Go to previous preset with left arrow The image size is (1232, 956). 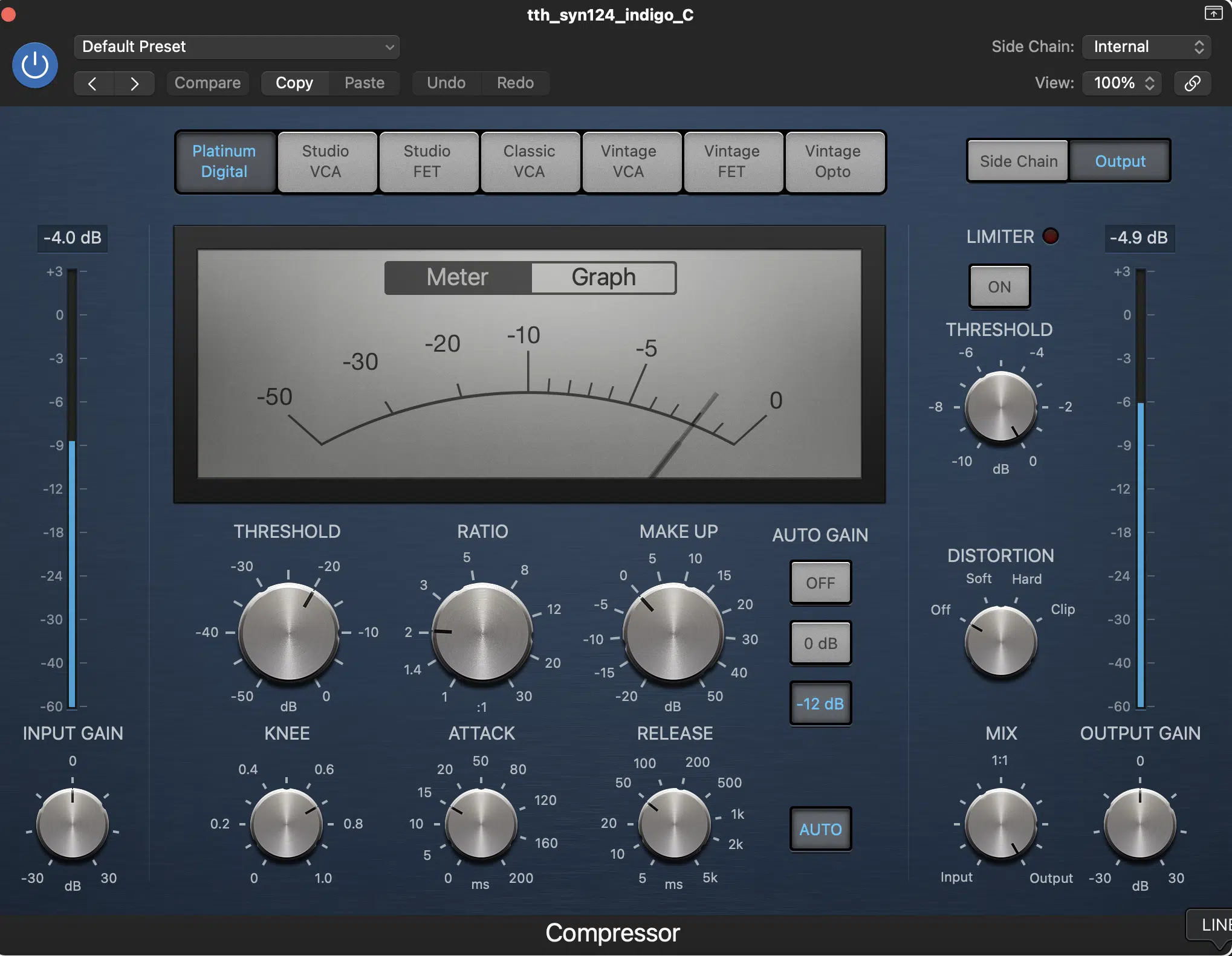coord(93,83)
